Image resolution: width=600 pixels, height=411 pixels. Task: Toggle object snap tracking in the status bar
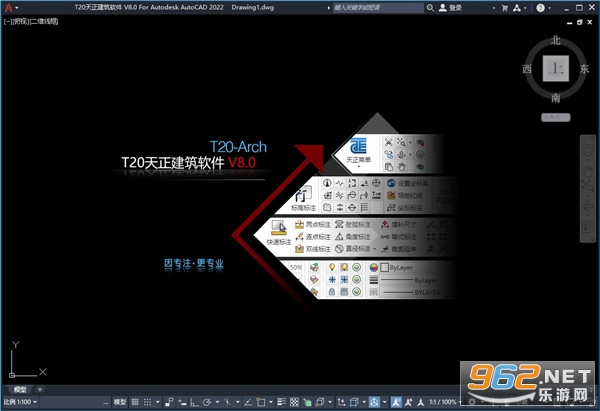coord(248,402)
